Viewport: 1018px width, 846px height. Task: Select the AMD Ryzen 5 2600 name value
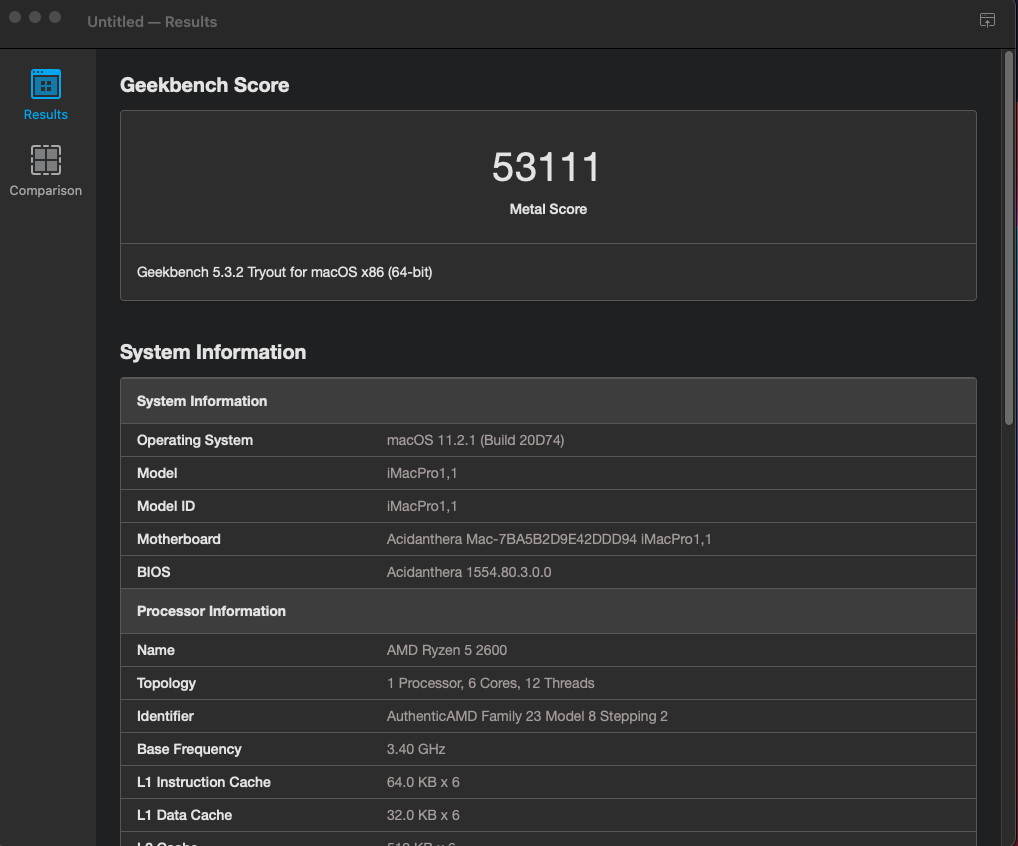click(446, 650)
